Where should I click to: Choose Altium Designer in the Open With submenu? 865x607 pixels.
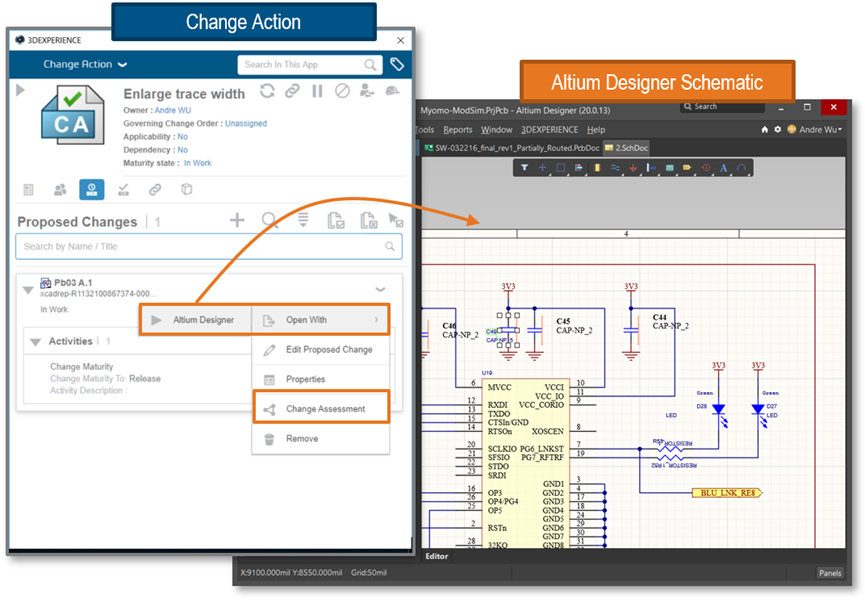[196, 320]
